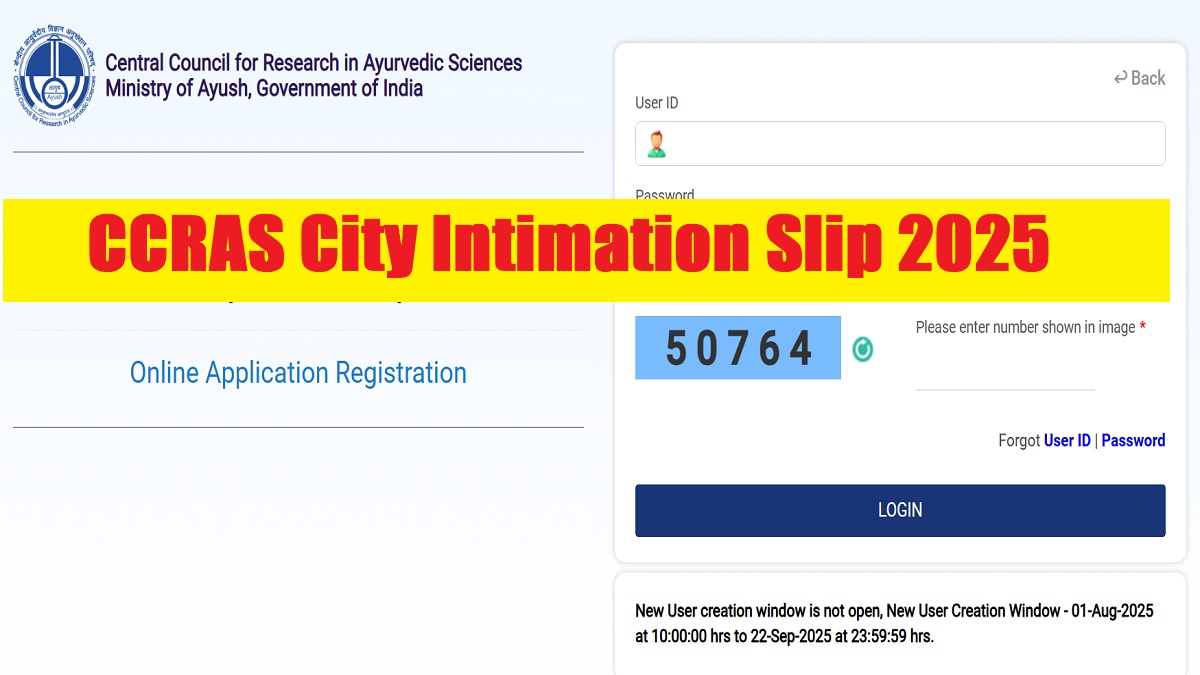Click the Back link at top right
The width and height of the screenshot is (1200, 675).
(x=1148, y=78)
